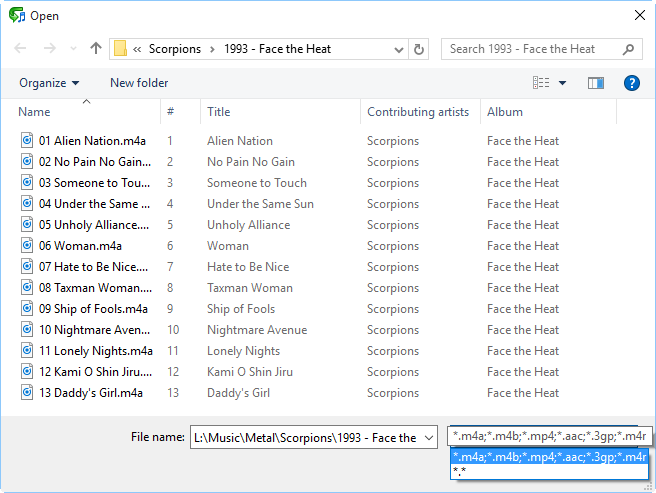The height and width of the screenshot is (493, 656).
Task: Open recent locations dropdown arrow
Action: tap(73, 49)
